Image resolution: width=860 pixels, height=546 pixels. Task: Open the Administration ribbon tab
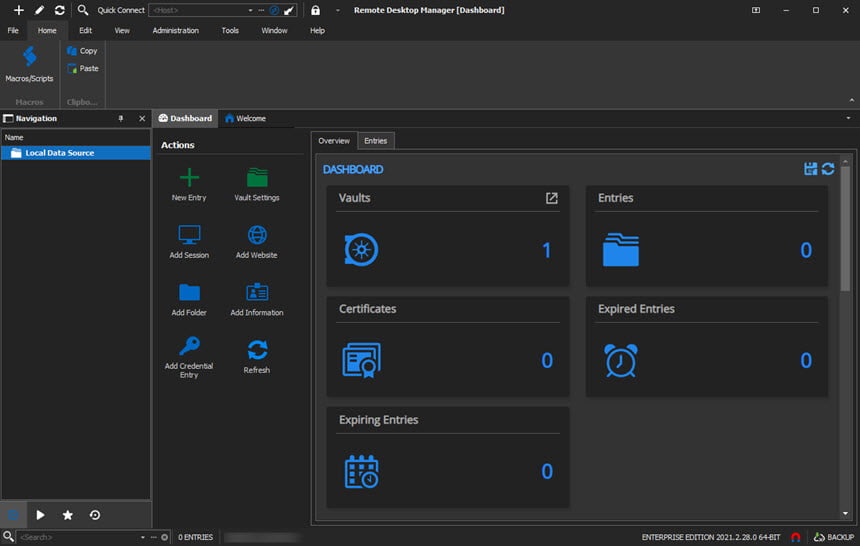click(176, 31)
